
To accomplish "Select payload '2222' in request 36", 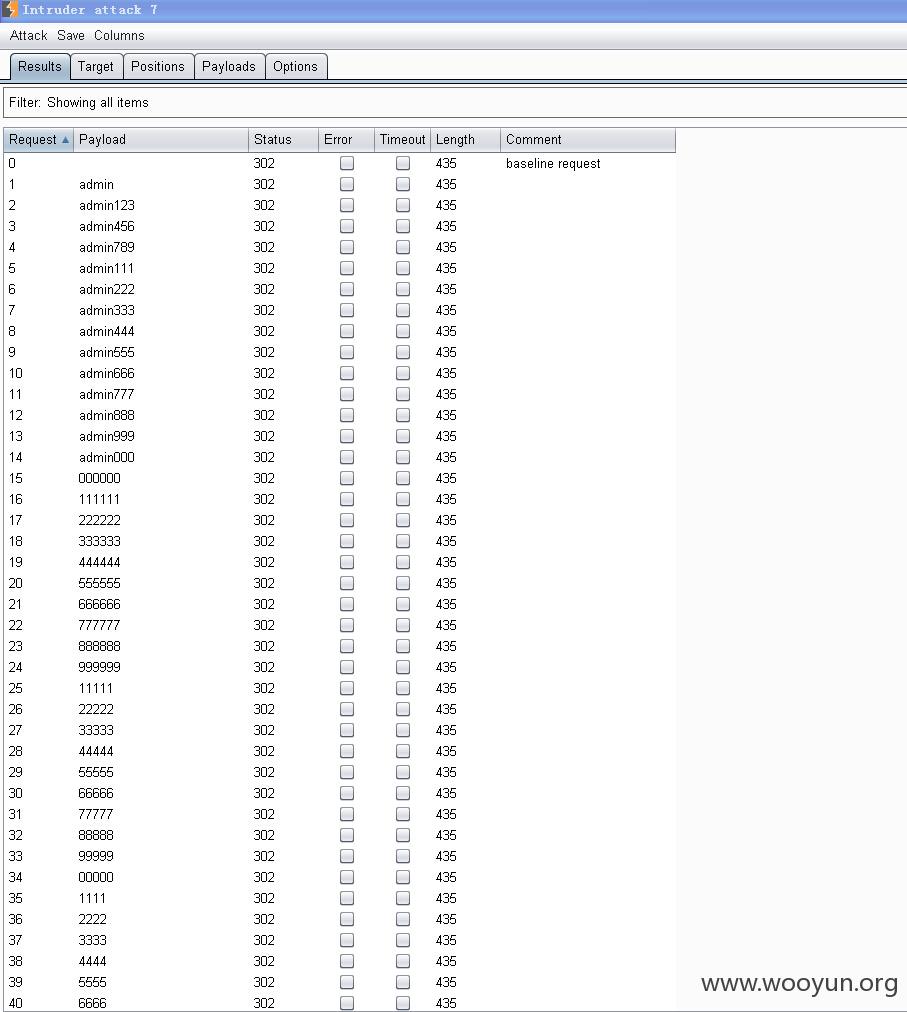I will pyautogui.click(x=92, y=919).
